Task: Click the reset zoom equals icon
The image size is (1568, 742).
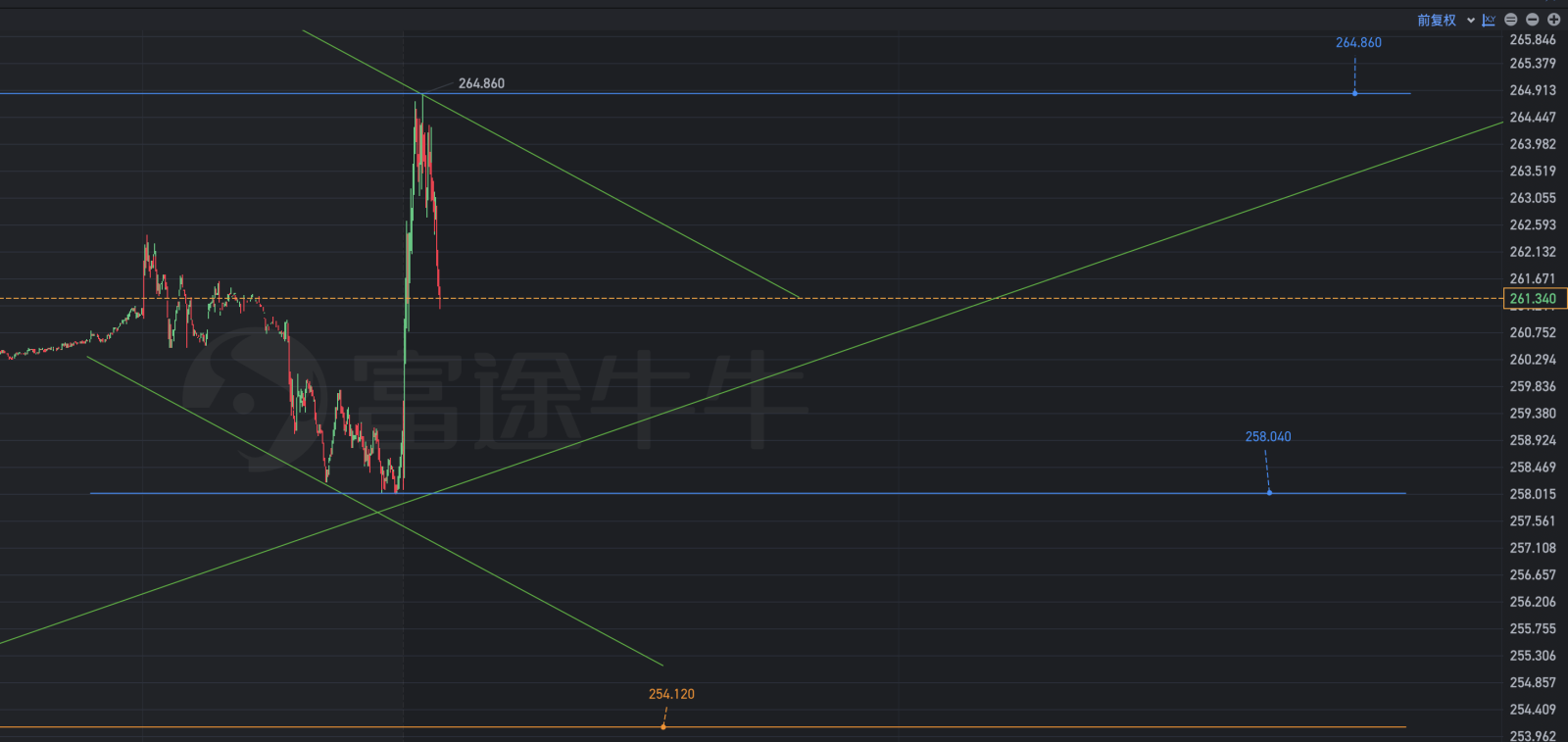Action: [1511, 20]
